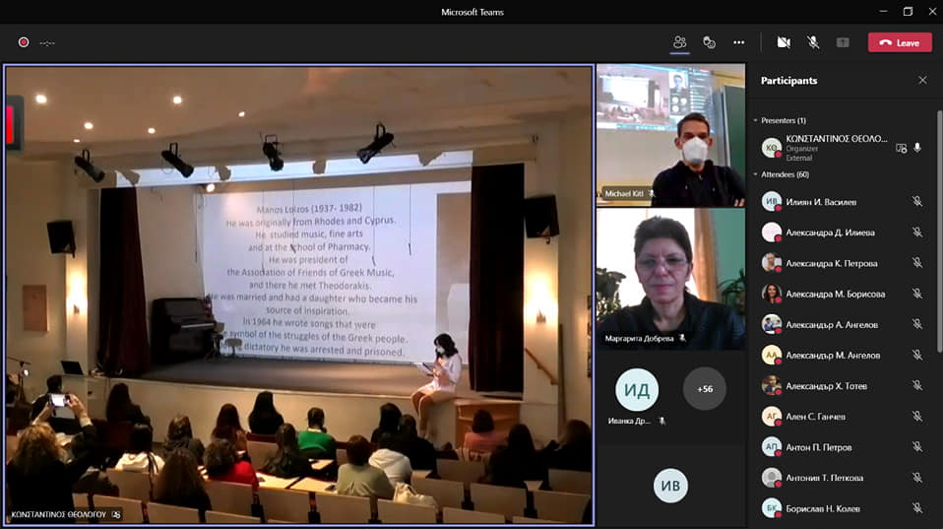Screen dimensions: 943x529
Task: Collapse the Attendees (60) section
Action: point(756,174)
